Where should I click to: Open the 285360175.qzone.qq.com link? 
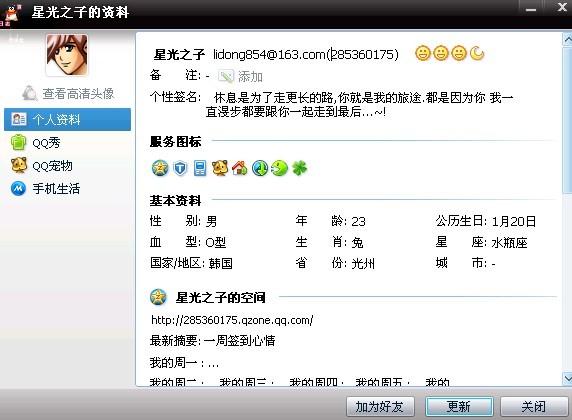tap(232, 320)
